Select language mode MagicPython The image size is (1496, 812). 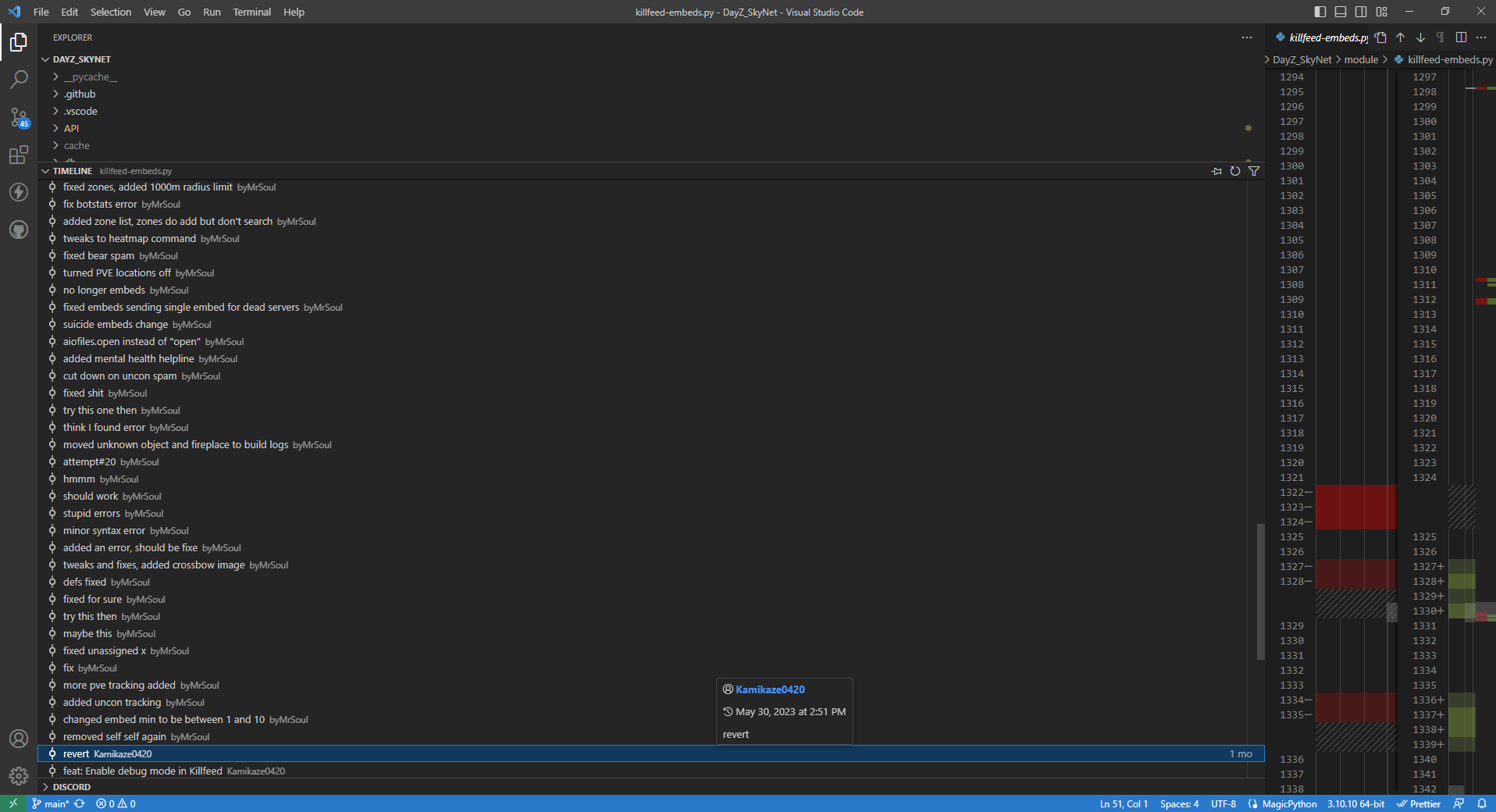[1289, 803]
